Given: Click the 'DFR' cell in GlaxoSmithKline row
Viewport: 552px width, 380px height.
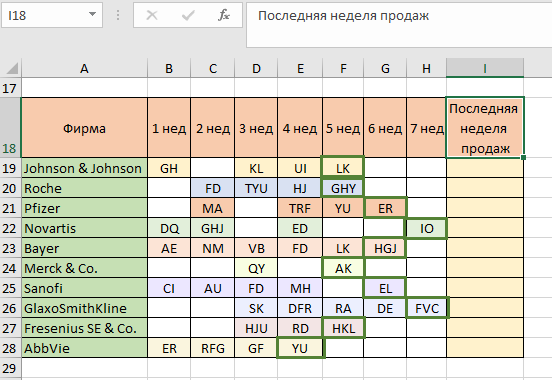Looking at the screenshot, I should pyautogui.click(x=300, y=308).
